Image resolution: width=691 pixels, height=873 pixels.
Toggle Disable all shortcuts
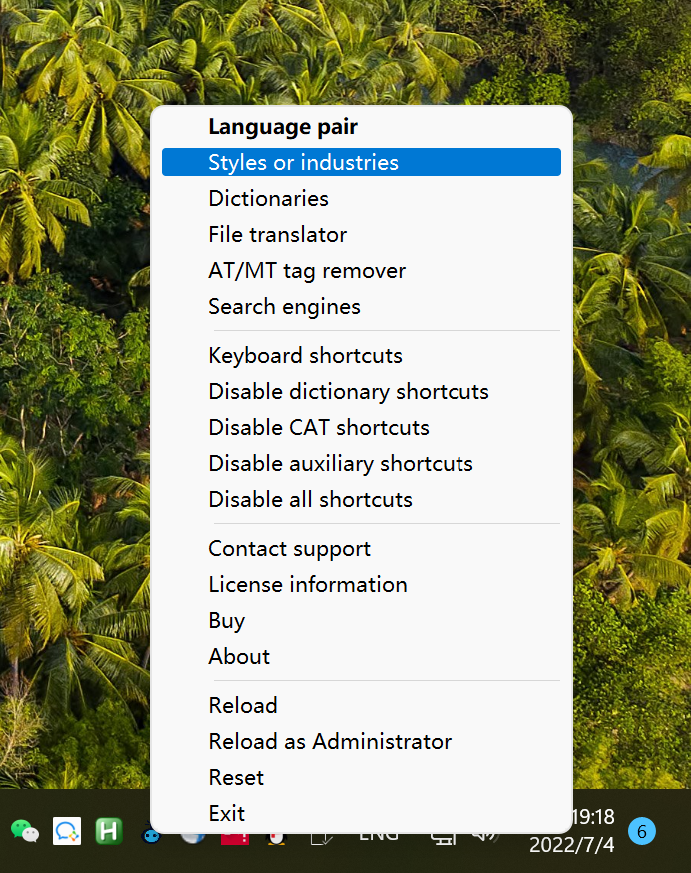(310, 500)
